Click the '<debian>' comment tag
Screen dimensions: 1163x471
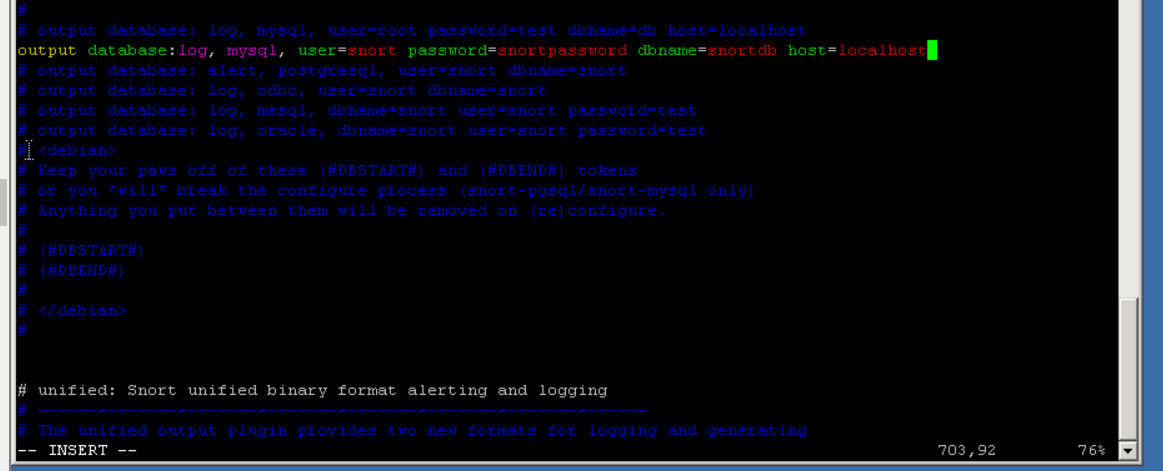pos(77,150)
